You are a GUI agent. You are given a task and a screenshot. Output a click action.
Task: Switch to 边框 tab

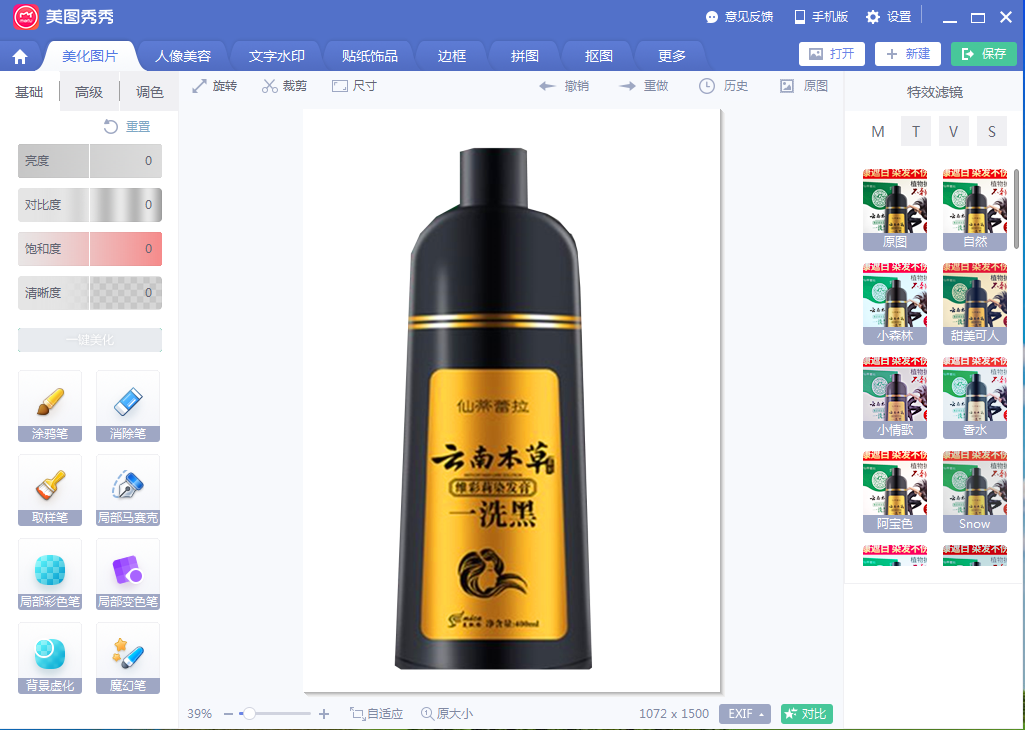tap(452, 56)
